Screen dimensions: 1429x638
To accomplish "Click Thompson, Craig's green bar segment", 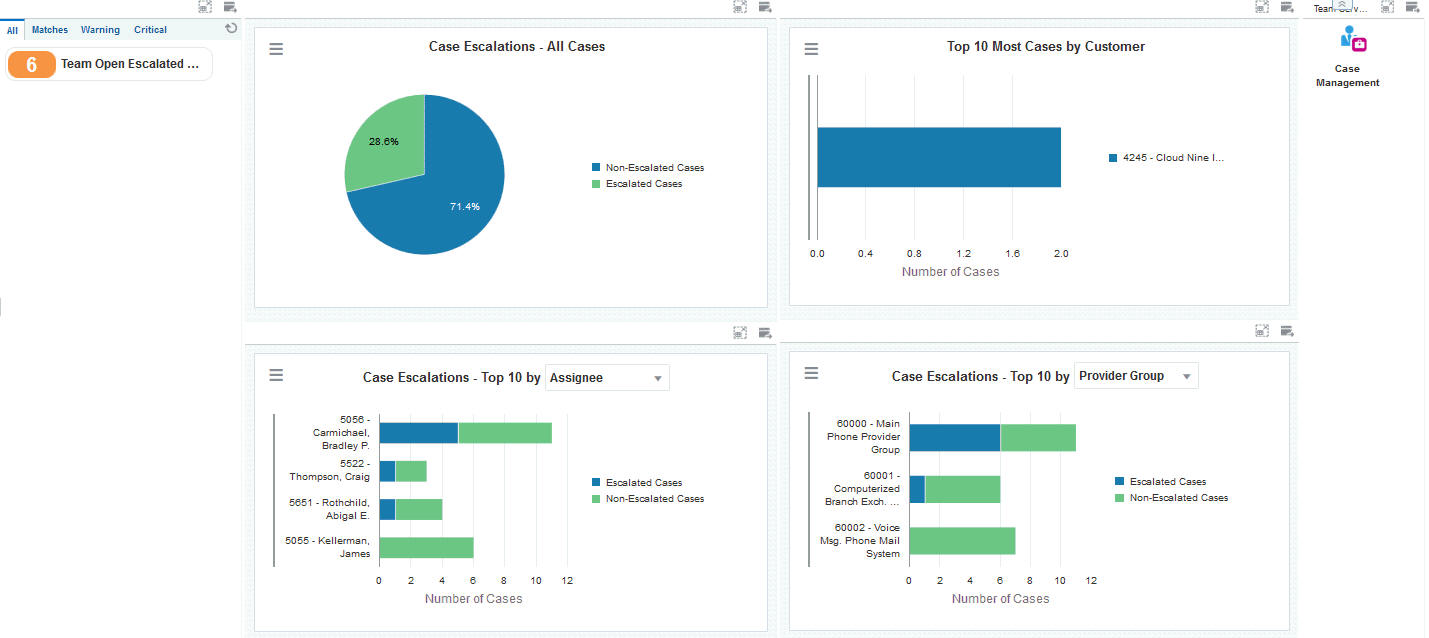I will click(x=411, y=471).
